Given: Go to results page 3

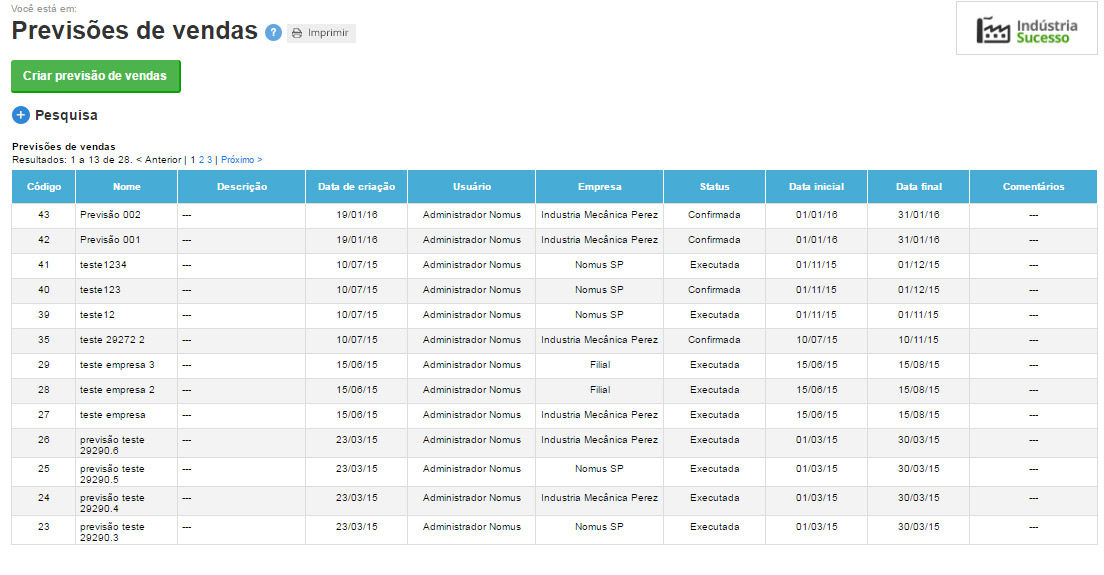Looking at the screenshot, I should tap(209, 159).
